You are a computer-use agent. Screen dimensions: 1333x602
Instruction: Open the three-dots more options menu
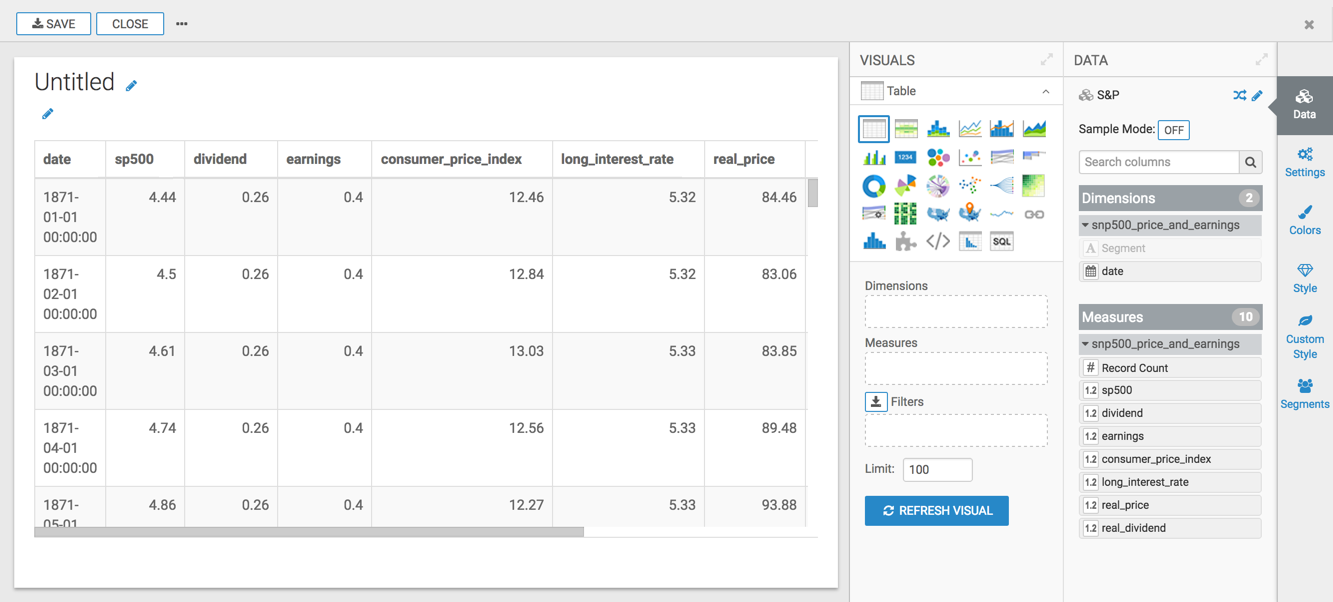[182, 23]
